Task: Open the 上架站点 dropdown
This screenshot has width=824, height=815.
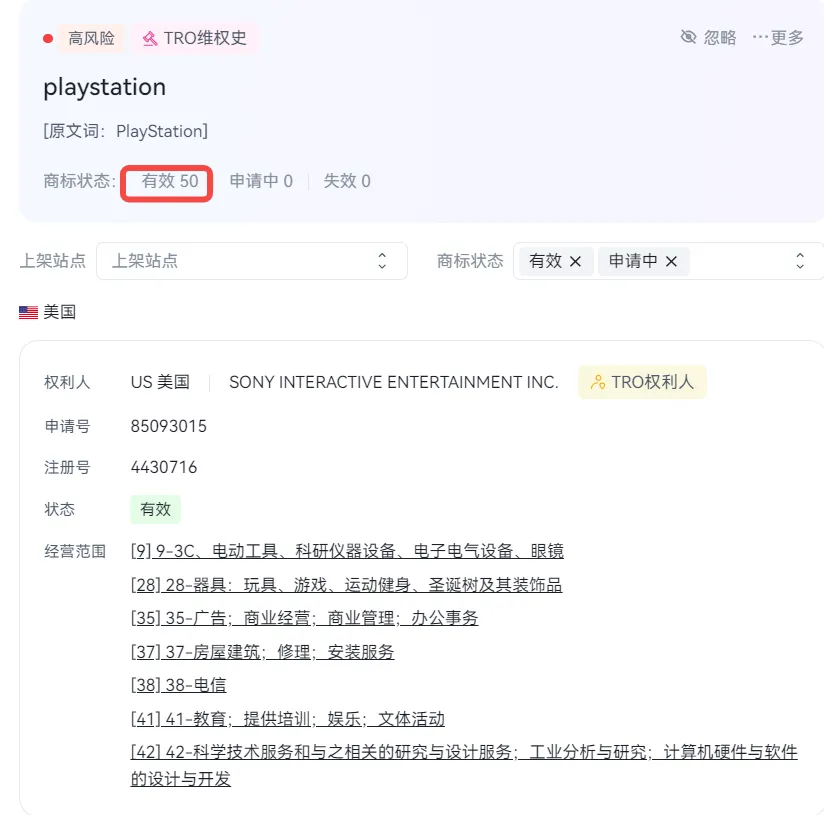Action: (x=252, y=261)
